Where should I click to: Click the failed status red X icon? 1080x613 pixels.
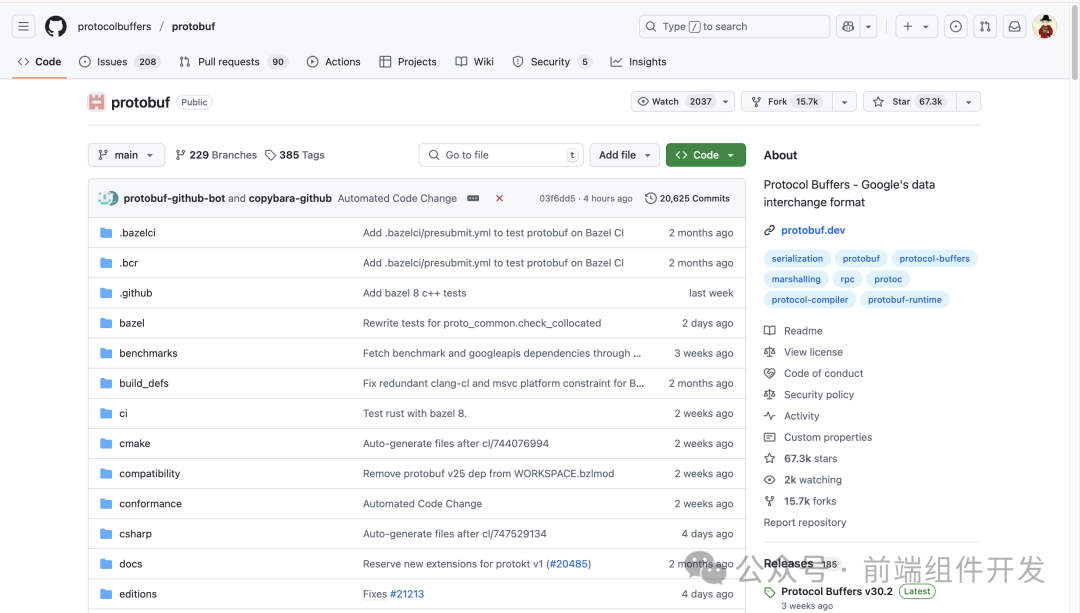499,198
